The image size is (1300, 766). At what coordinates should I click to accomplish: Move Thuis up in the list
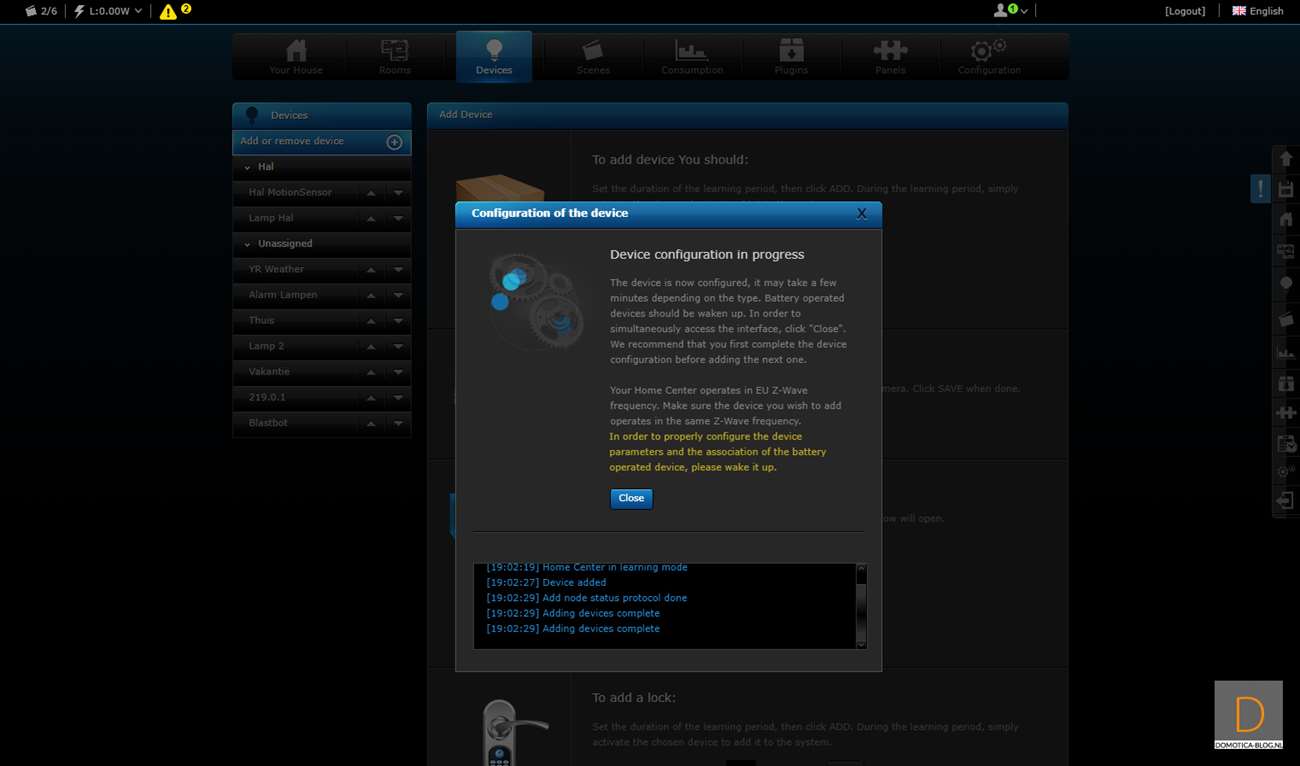(371, 321)
